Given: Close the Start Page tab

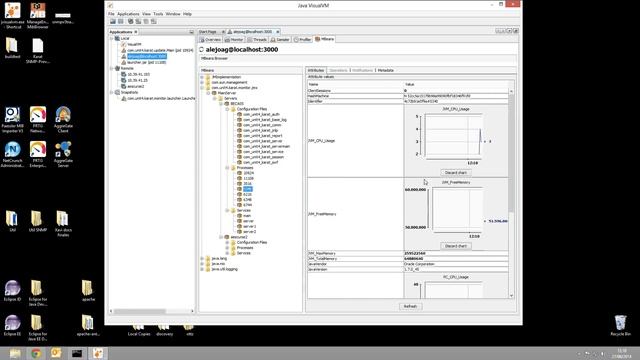Looking at the screenshot, I should 223,31.
